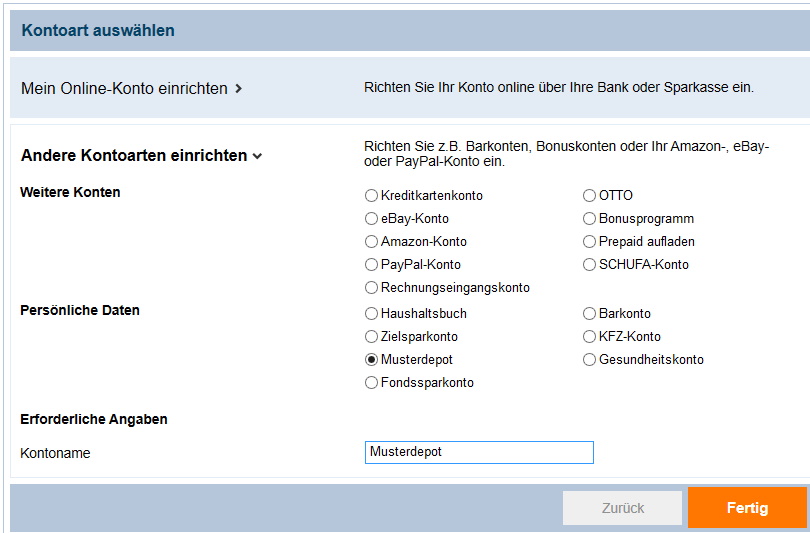The height and width of the screenshot is (533, 810).
Task: Click the Kontoname text field
Action: [x=479, y=452]
